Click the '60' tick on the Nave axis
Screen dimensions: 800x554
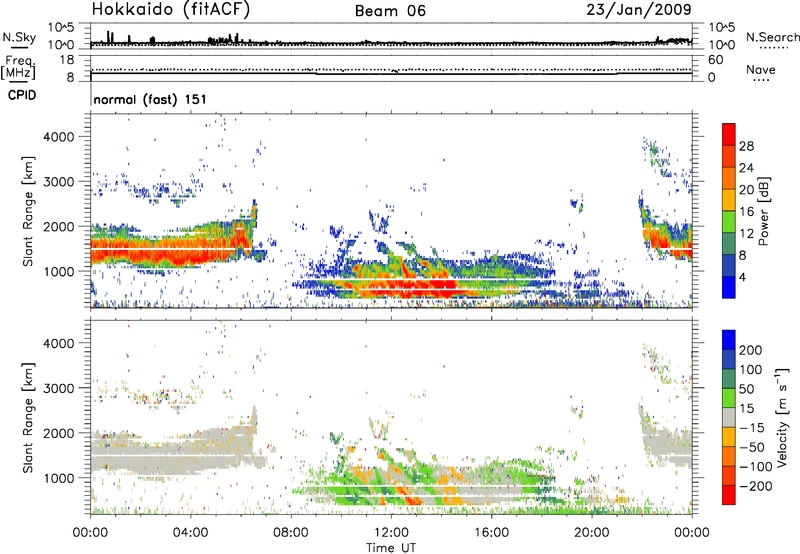[x=715, y=60]
